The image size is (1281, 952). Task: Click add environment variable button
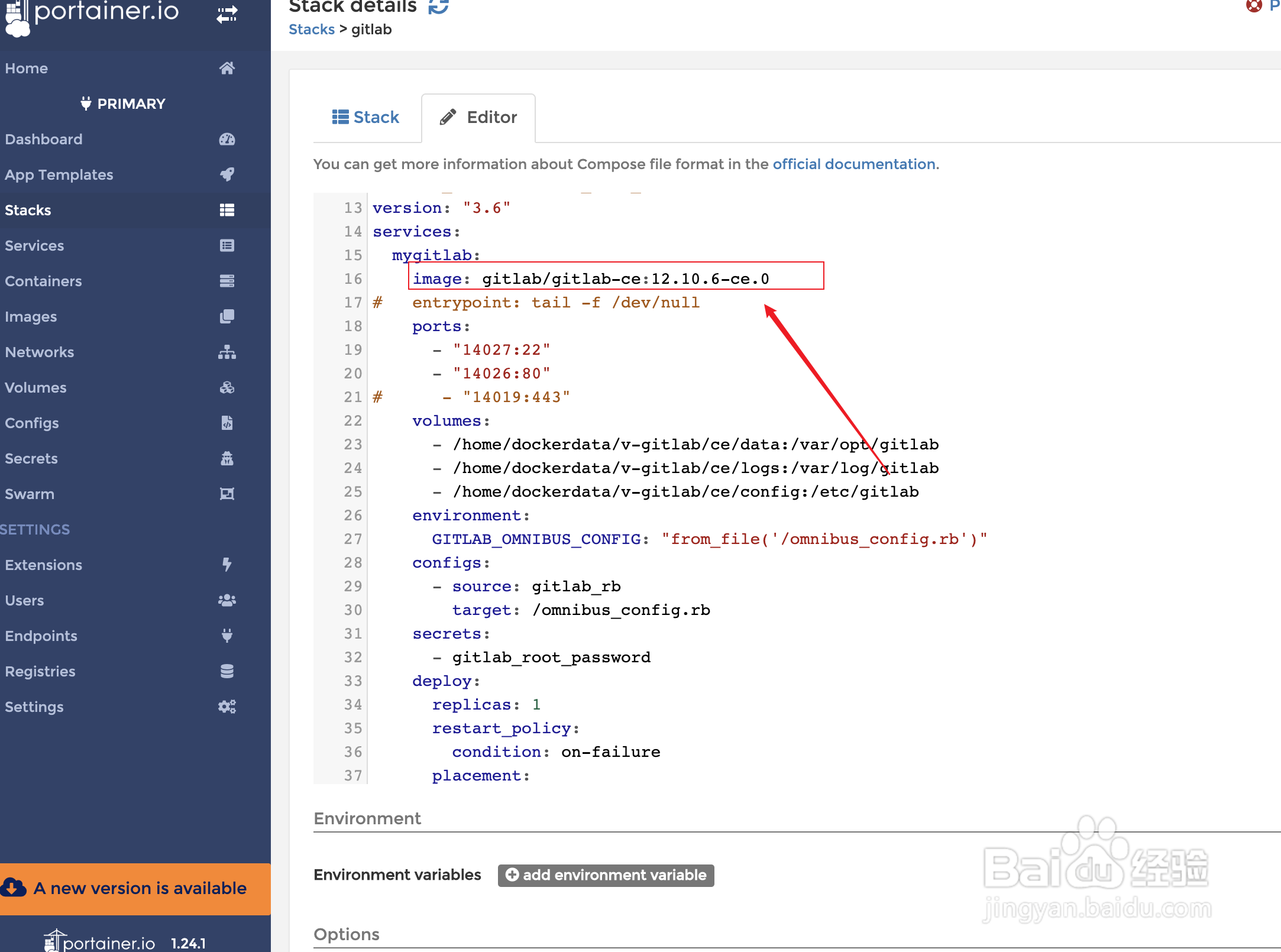(606, 875)
